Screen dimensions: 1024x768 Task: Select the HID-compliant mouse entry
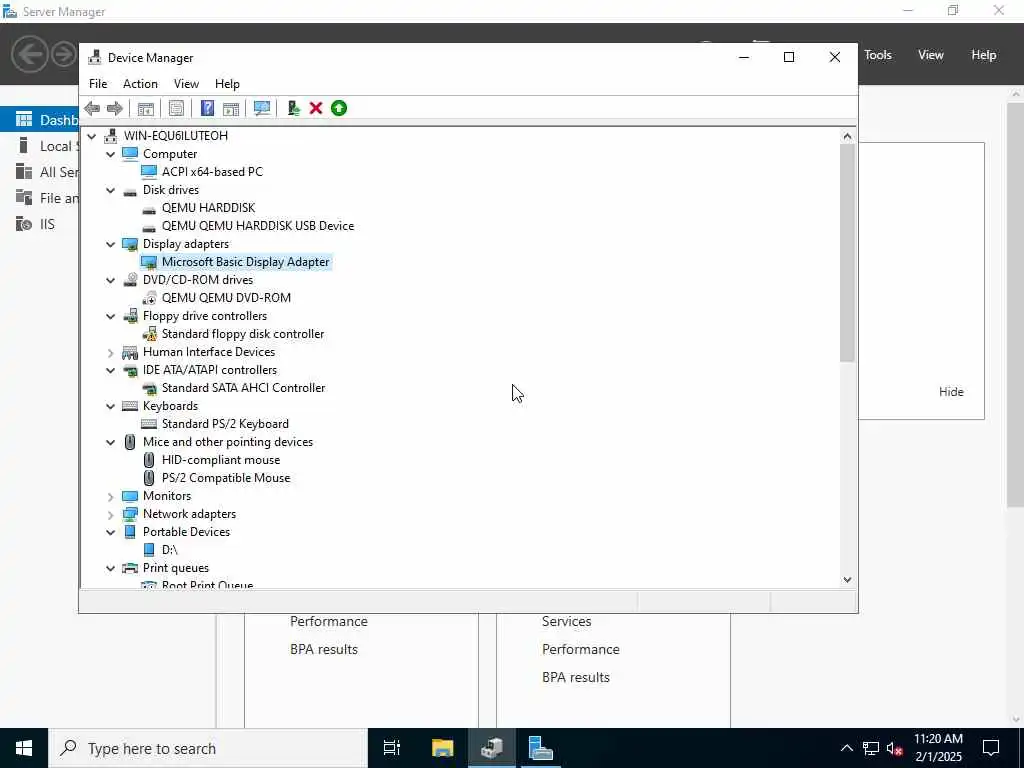[x=221, y=460]
